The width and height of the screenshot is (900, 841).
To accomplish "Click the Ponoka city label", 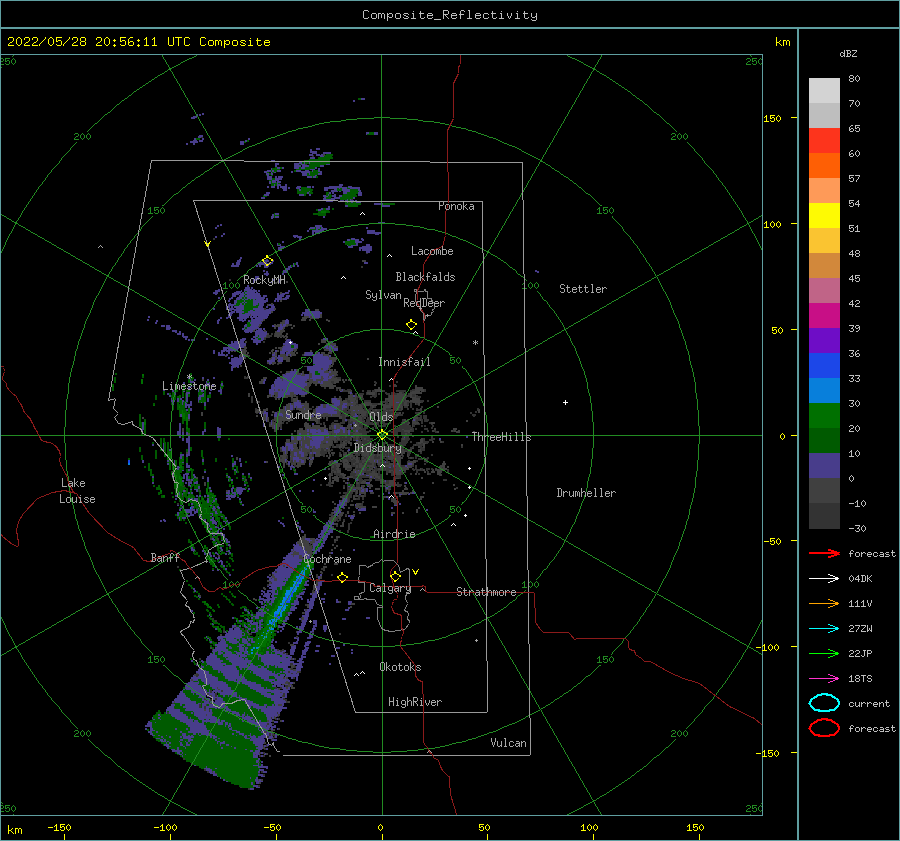I will point(456,206).
